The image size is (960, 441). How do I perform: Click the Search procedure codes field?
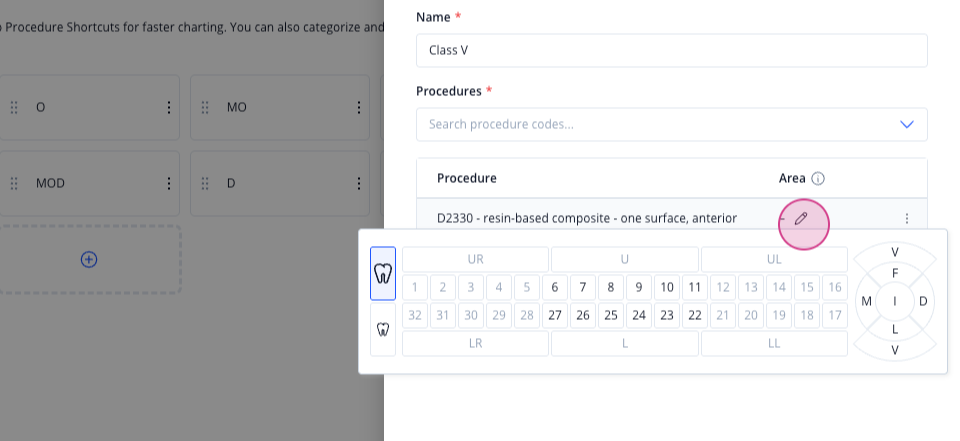pos(672,124)
